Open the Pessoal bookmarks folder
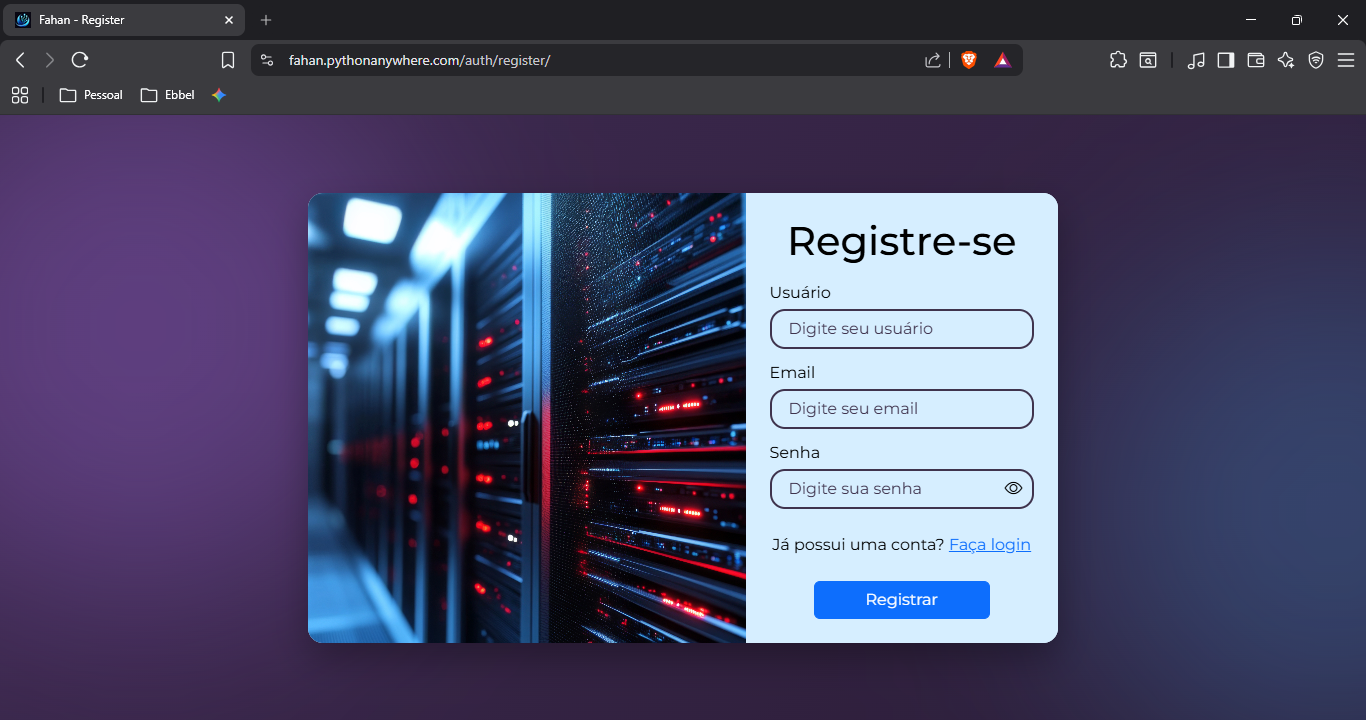This screenshot has width=1366, height=720. point(91,95)
